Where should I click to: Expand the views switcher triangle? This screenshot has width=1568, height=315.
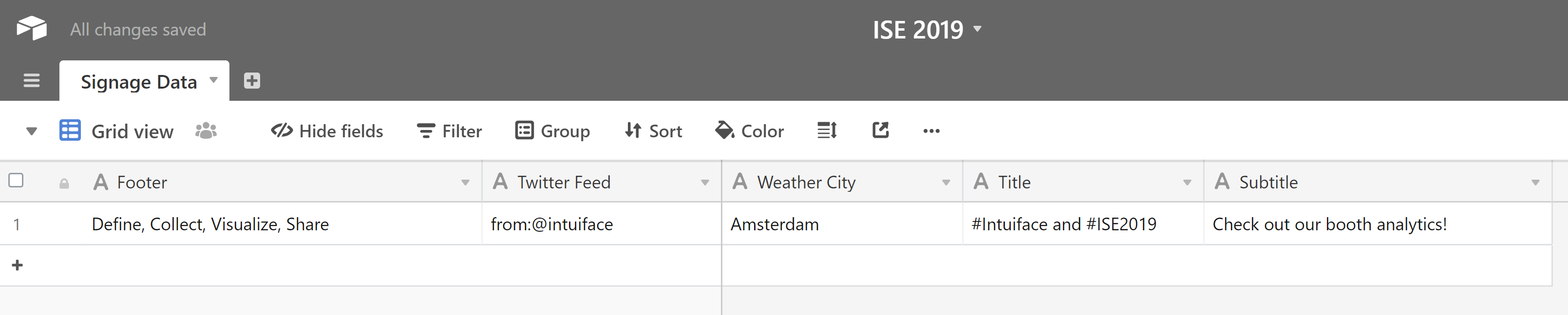tap(32, 131)
